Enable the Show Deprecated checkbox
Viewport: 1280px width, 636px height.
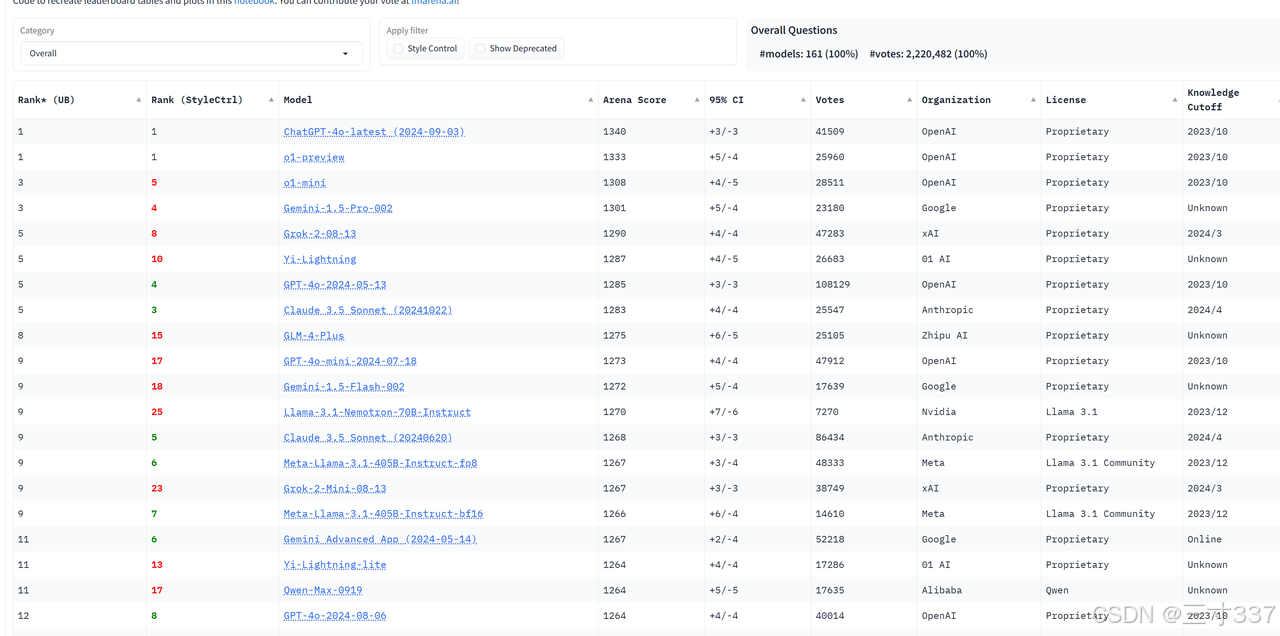pyautogui.click(x=481, y=48)
